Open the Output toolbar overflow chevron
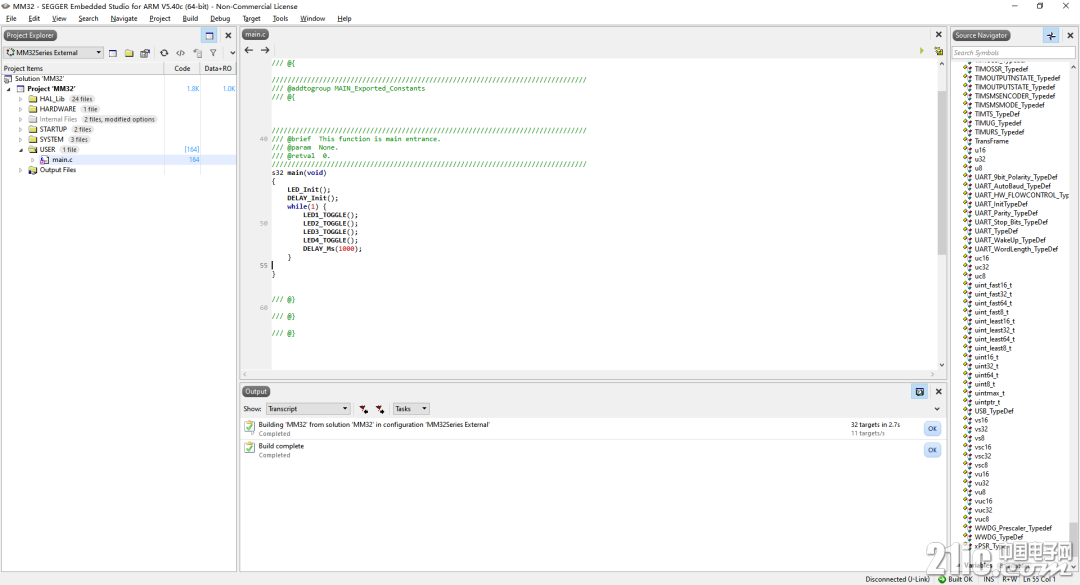The height and width of the screenshot is (585, 1080). tap(937, 409)
